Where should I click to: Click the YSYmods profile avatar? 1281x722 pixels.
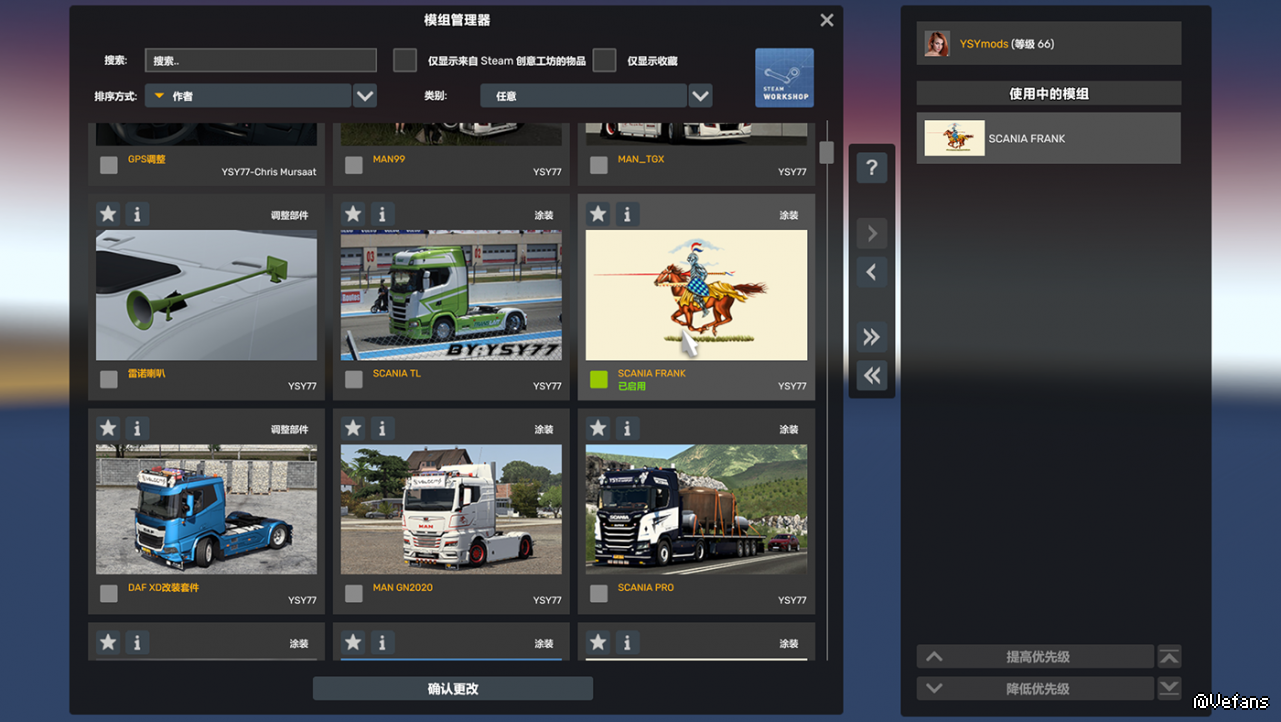pos(937,44)
